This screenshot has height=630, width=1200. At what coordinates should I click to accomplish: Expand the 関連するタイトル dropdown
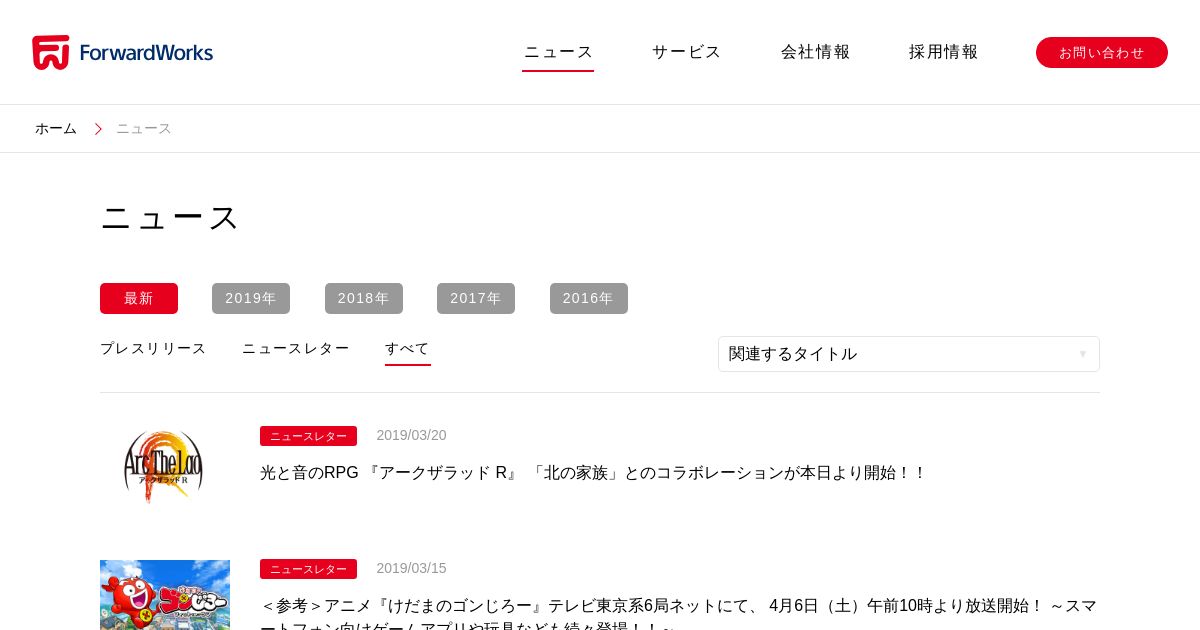coord(909,354)
